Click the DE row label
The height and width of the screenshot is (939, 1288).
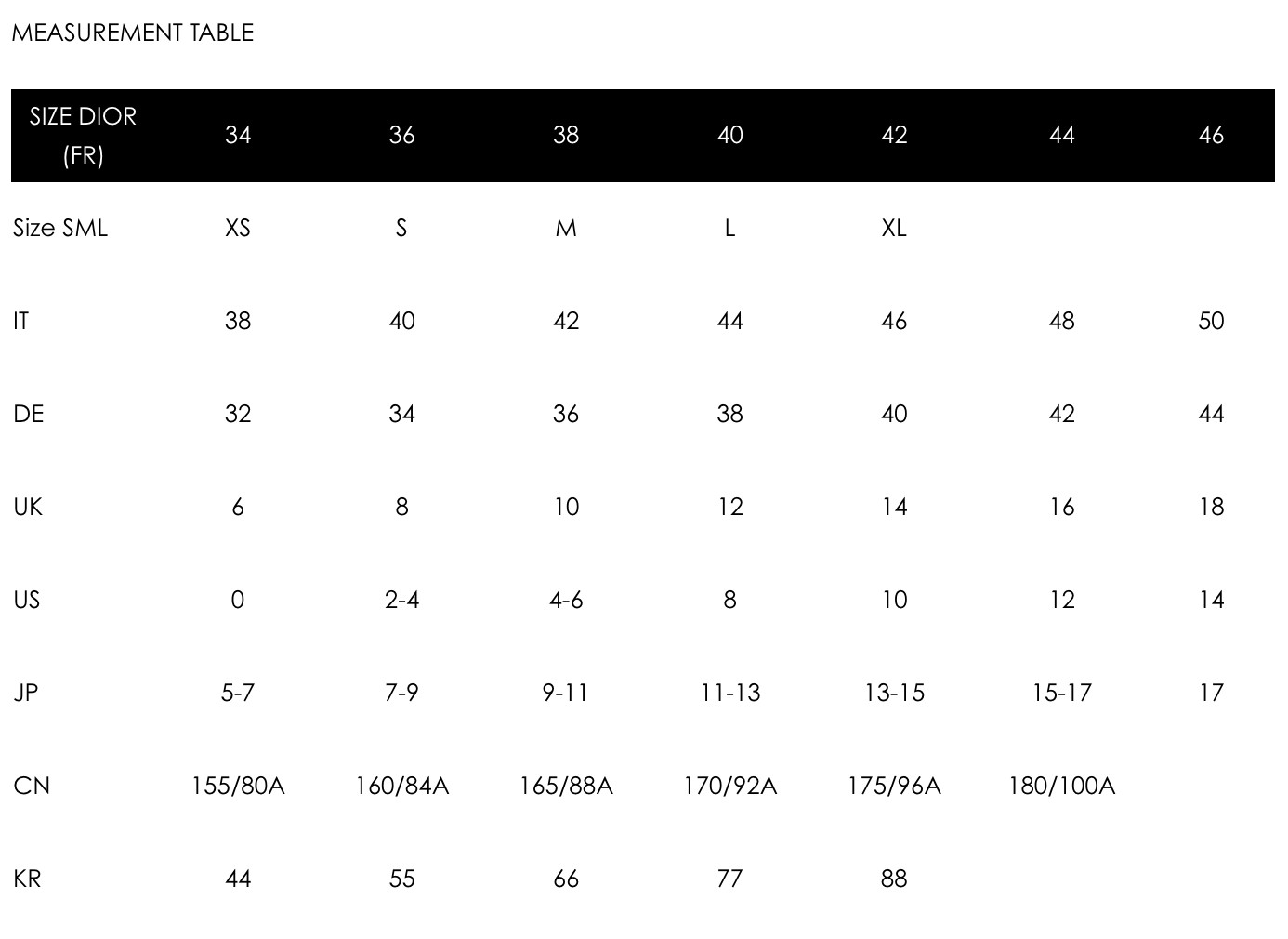(29, 414)
